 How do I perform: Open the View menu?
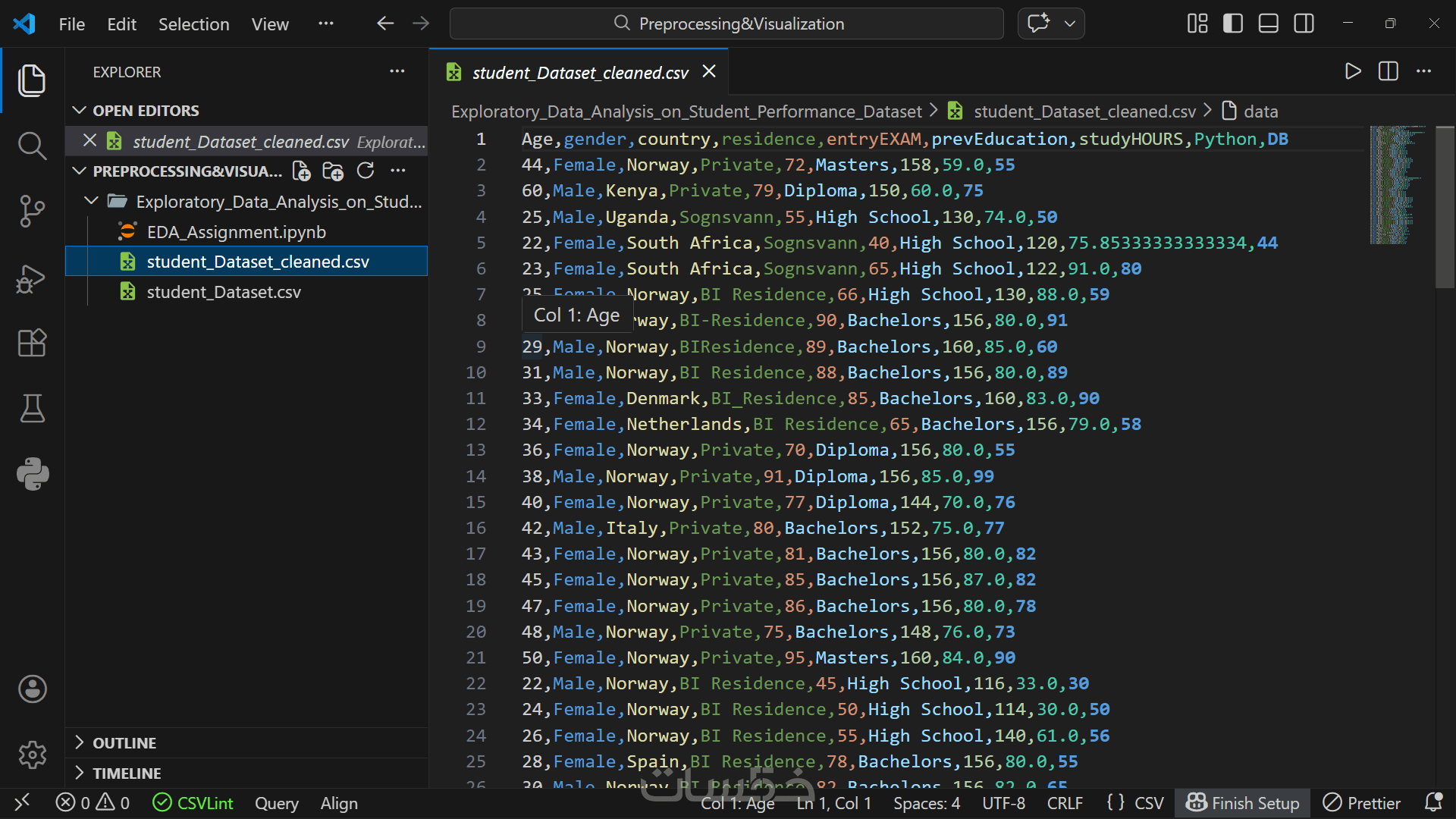(270, 24)
